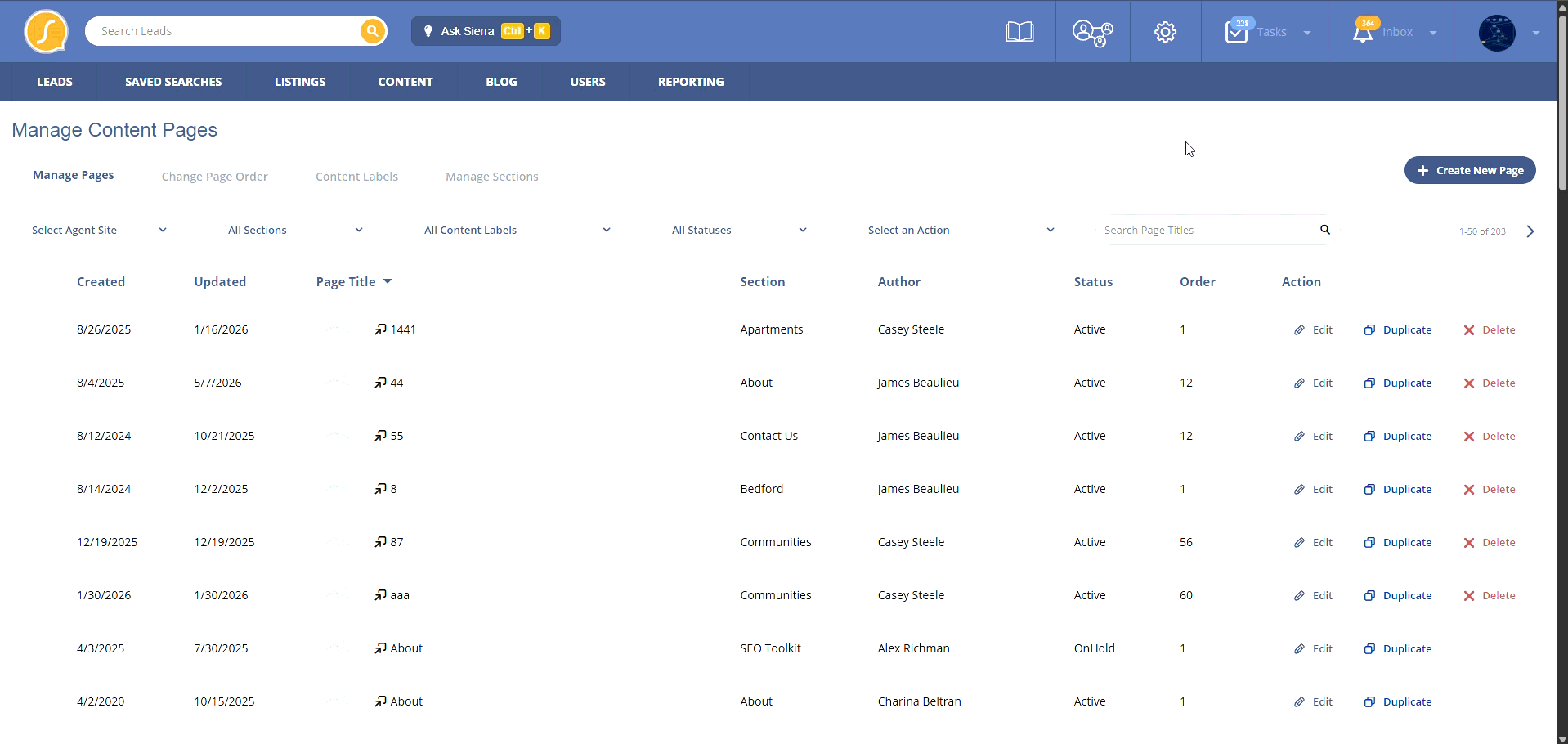The image size is (1568, 744).
Task: Click the duplicate icon for SEO Toolkit row
Action: pos(1369,648)
